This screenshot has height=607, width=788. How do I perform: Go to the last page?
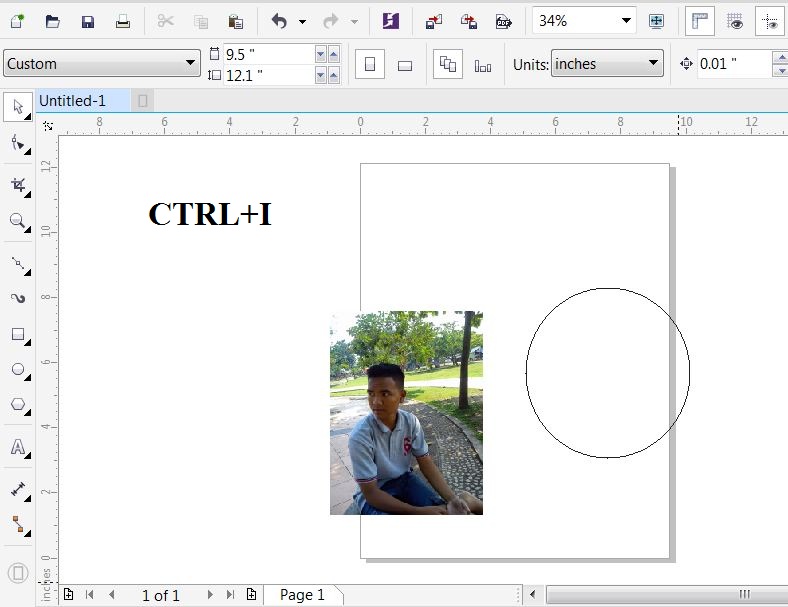[230, 595]
